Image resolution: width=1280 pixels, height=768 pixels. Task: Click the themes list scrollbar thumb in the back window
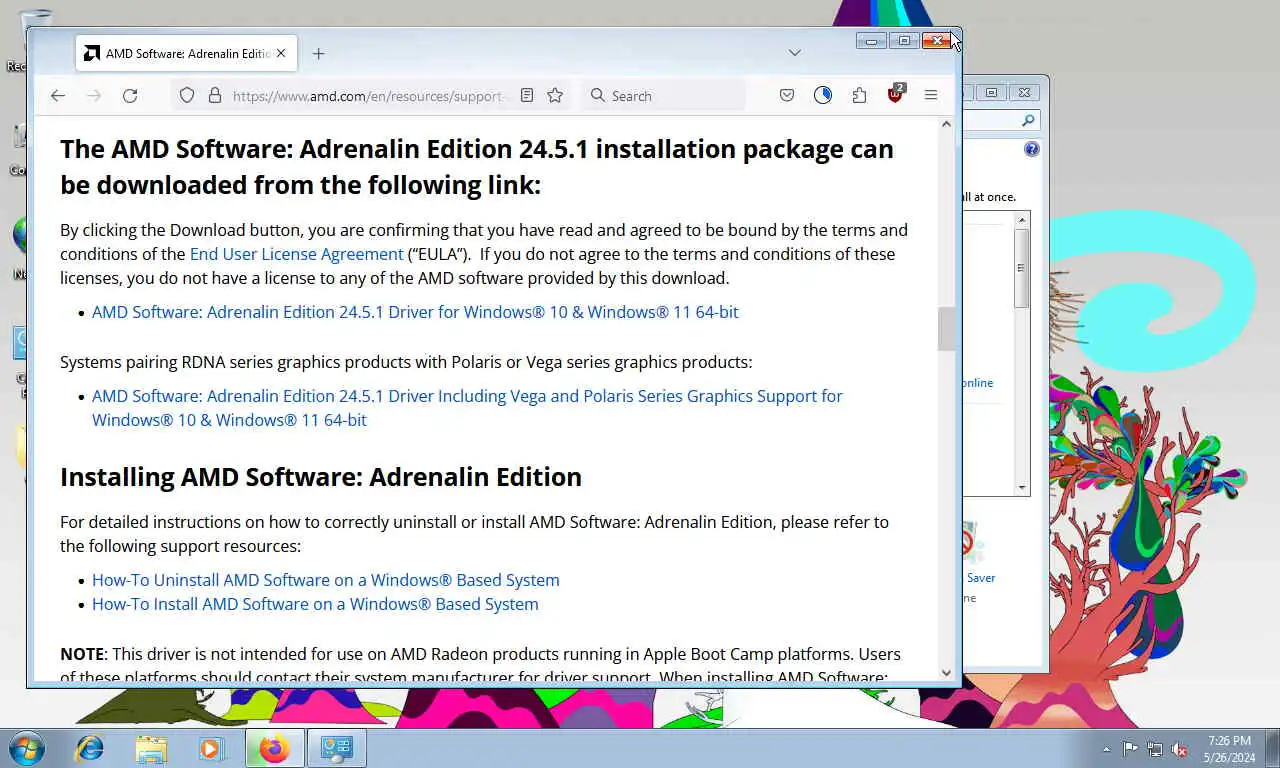coord(1022,268)
